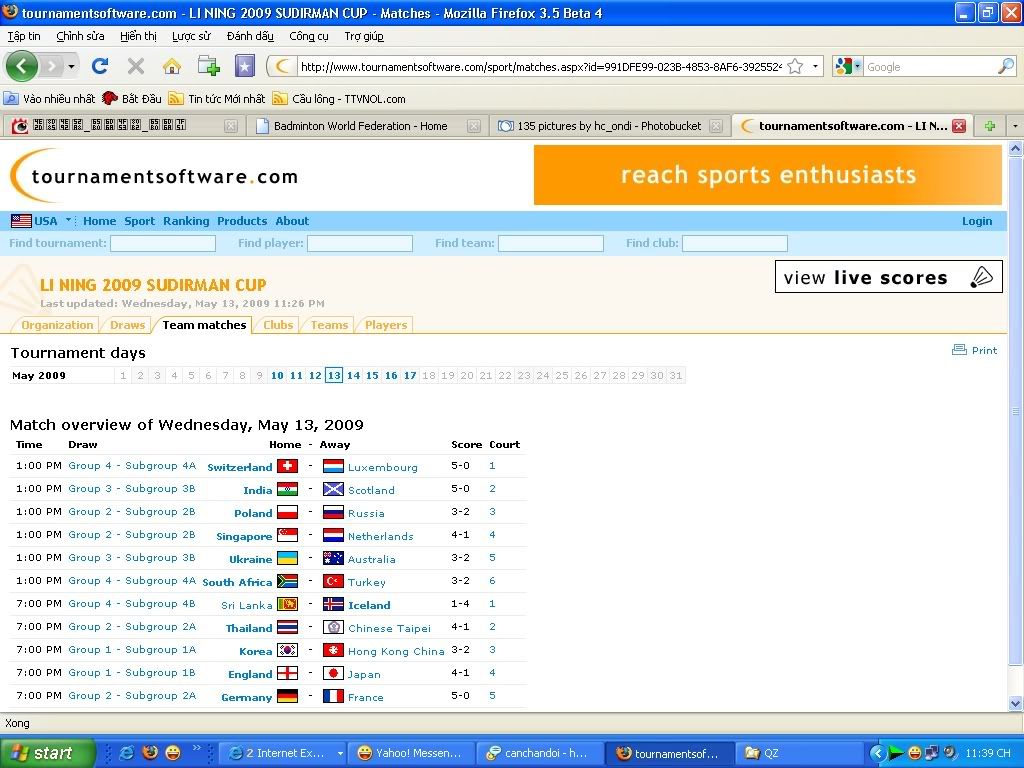1024x768 pixels.
Task: Click the Print printer icon
Action: pyautogui.click(x=959, y=350)
